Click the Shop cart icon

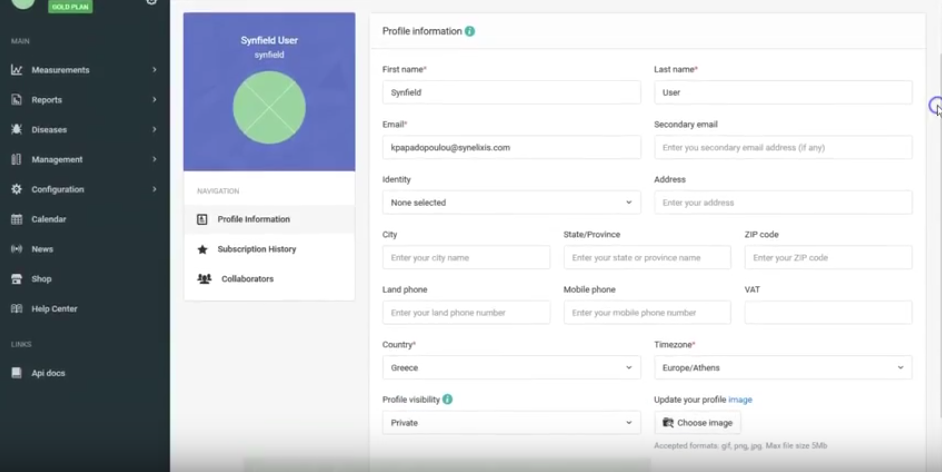17,279
